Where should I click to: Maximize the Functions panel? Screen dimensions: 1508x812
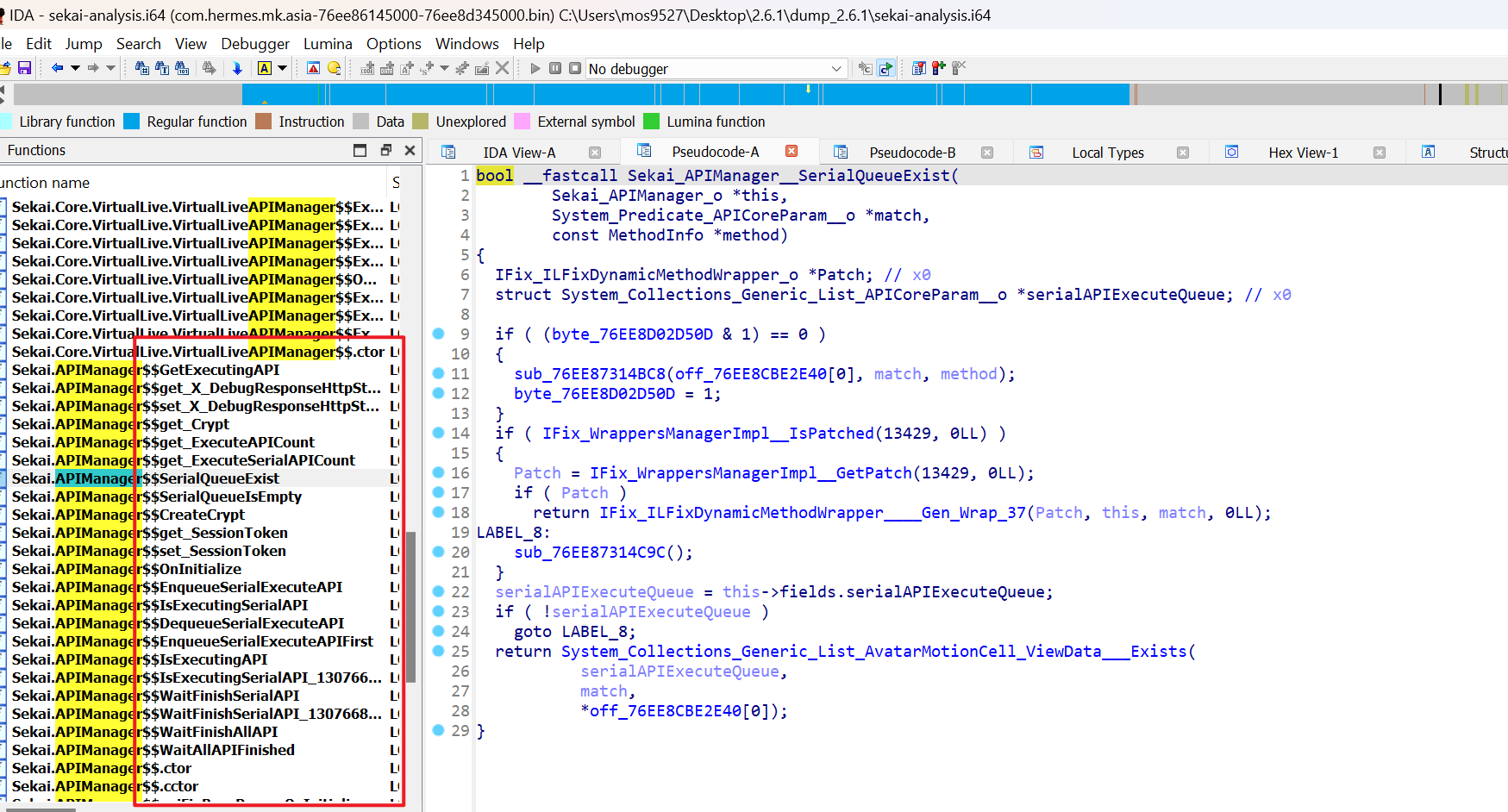coord(360,150)
